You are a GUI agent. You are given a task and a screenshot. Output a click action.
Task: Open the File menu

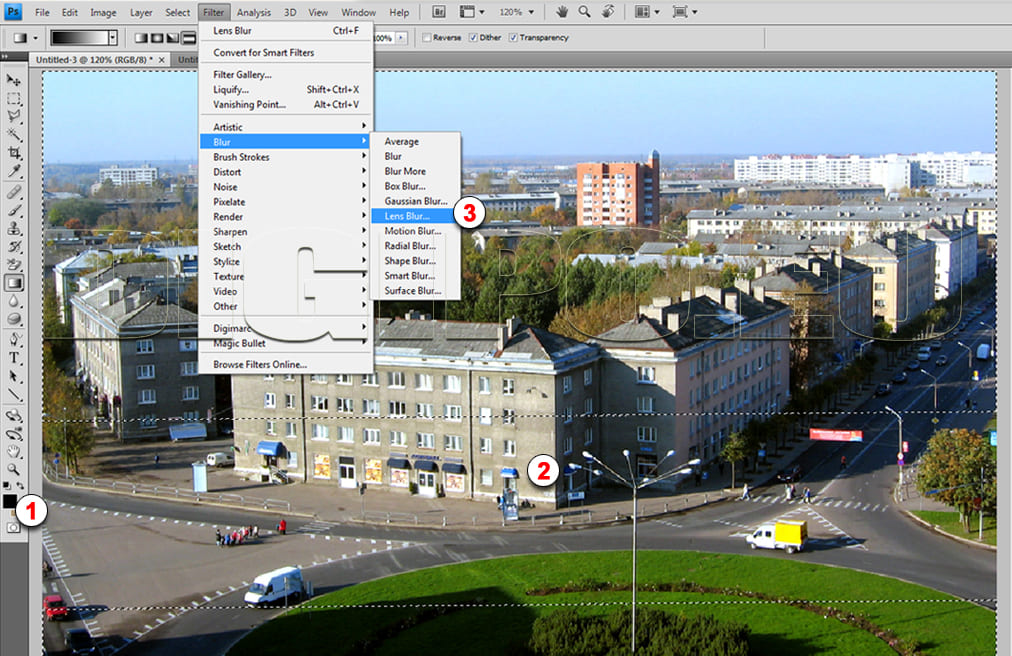point(42,12)
